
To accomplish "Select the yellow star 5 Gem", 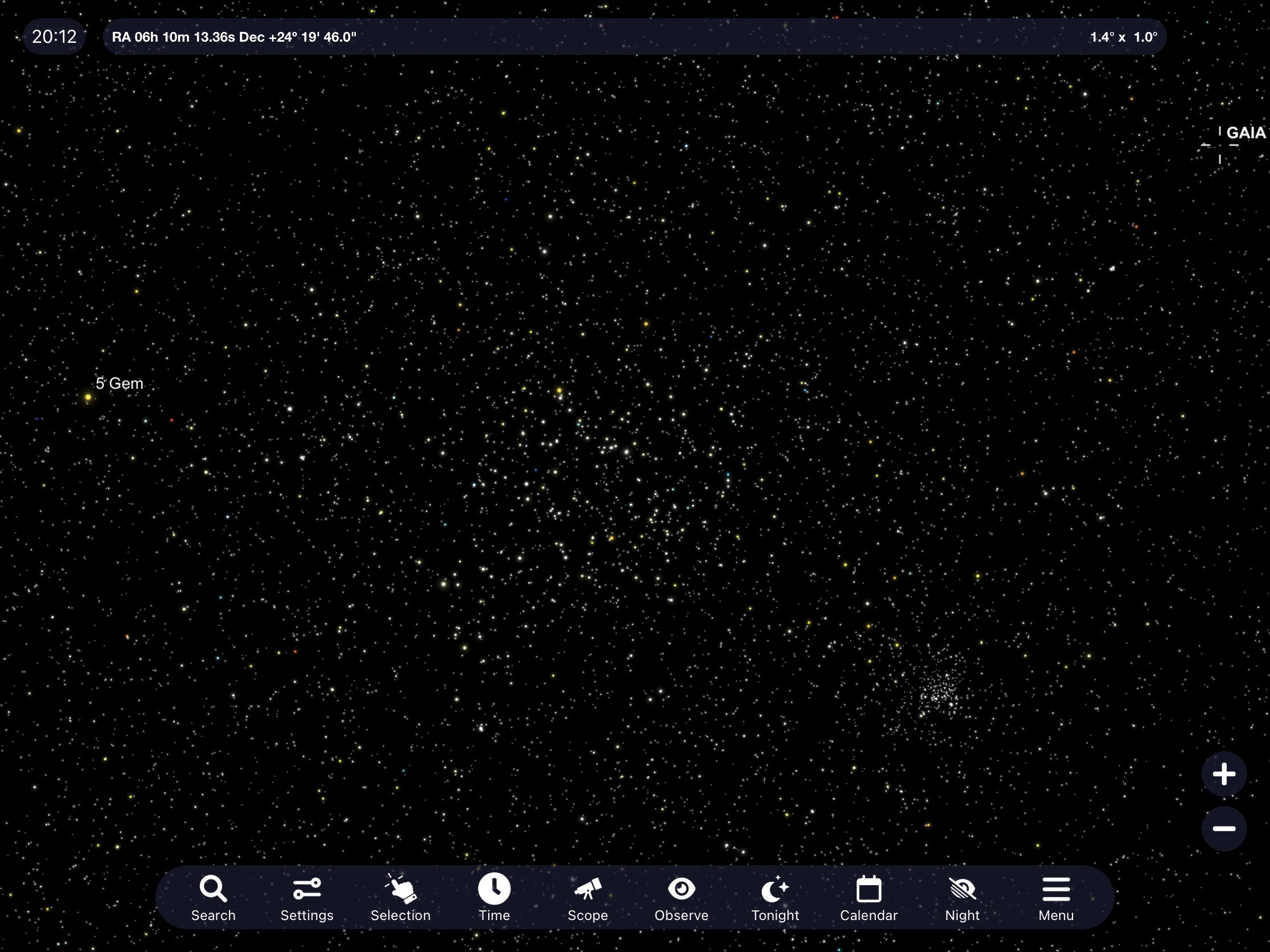I will click(x=88, y=397).
